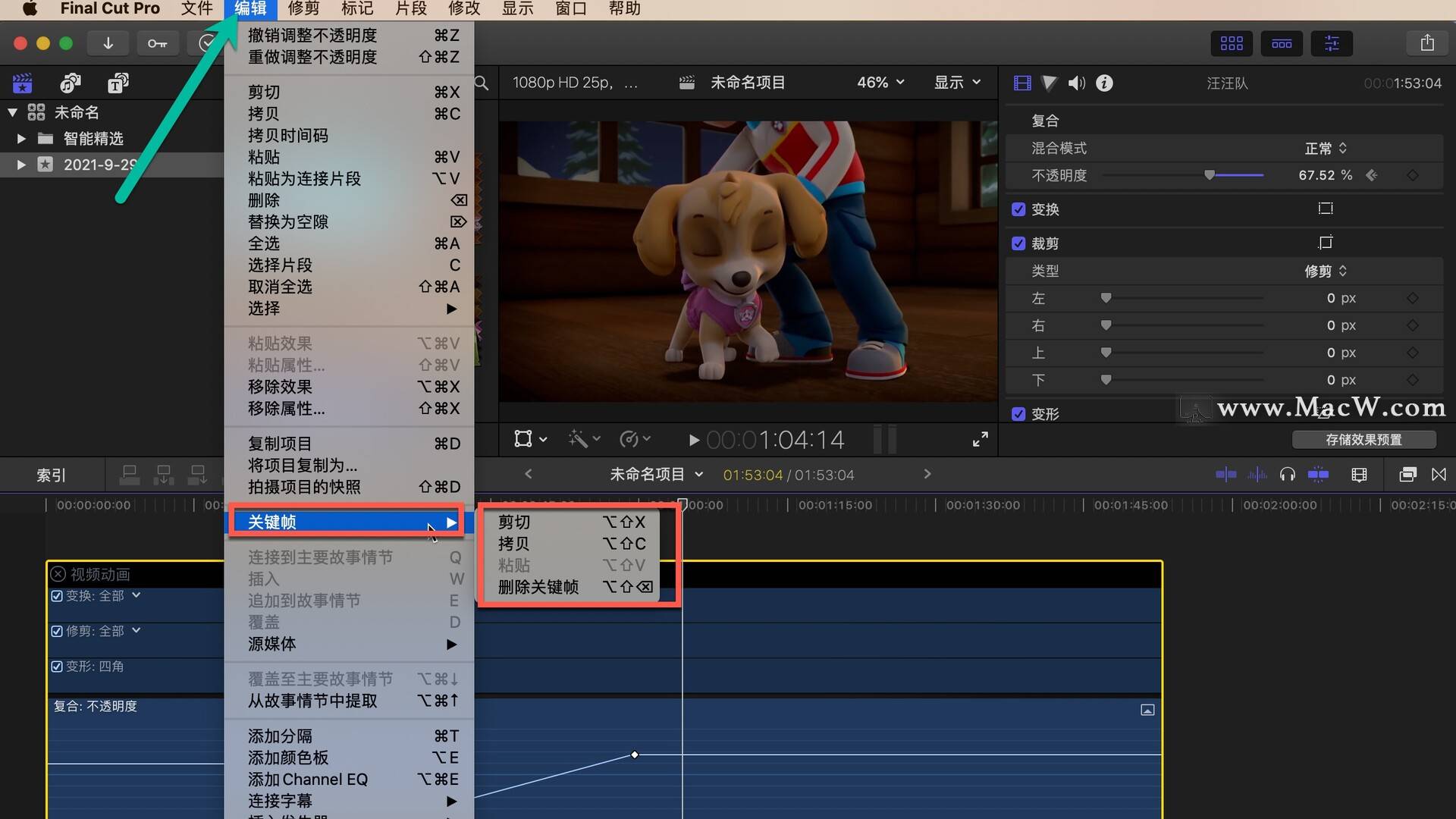Open the Libraries sidebar icon
The height and width of the screenshot is (819, 1456).
23,83
